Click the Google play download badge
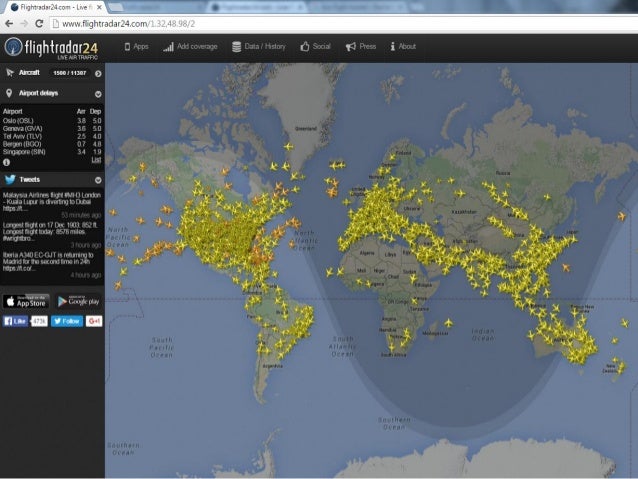This screenshot has height=479, width=638. (x=78, y=302)
